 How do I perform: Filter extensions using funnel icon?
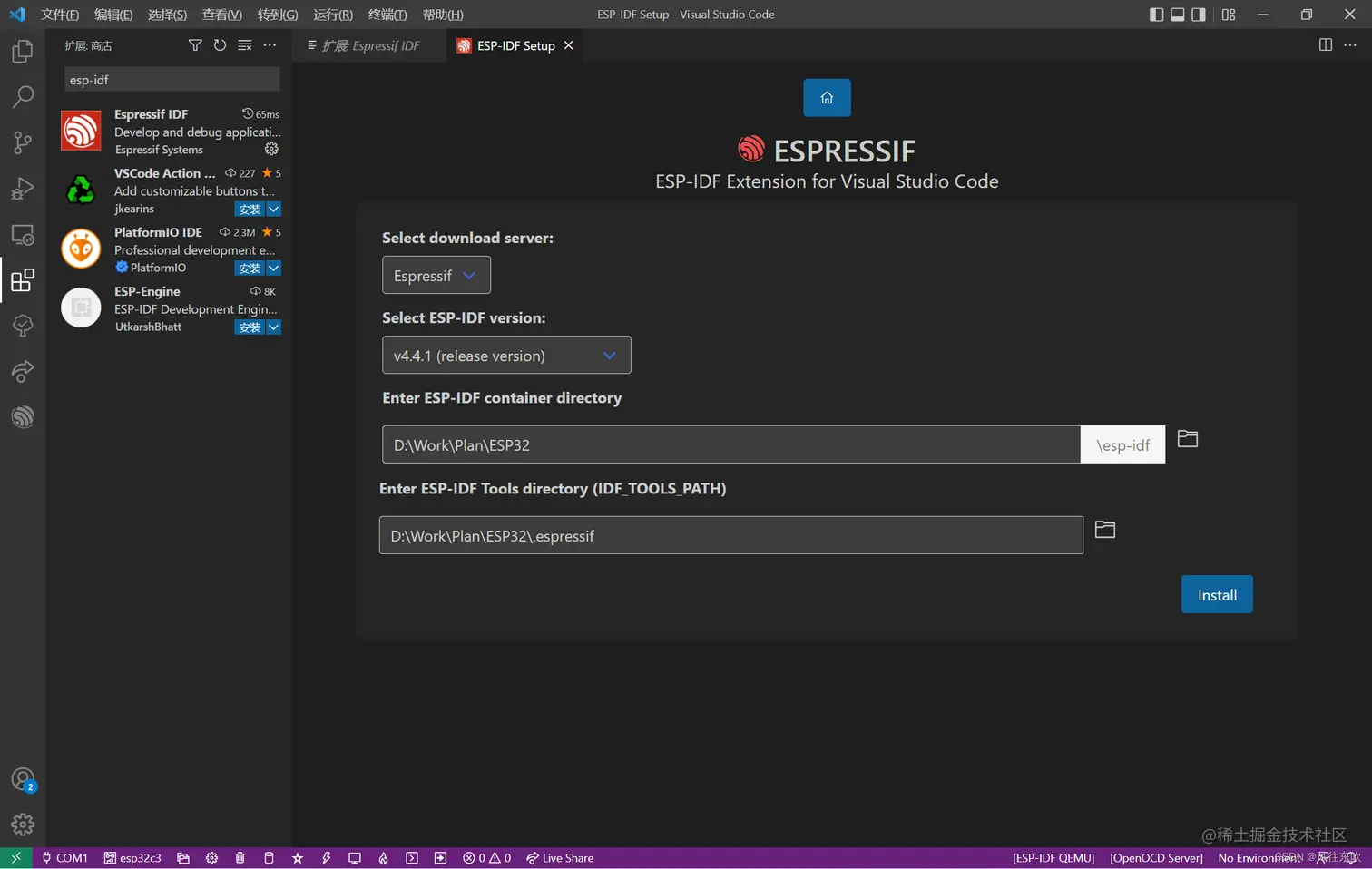(x=195, y=45)
